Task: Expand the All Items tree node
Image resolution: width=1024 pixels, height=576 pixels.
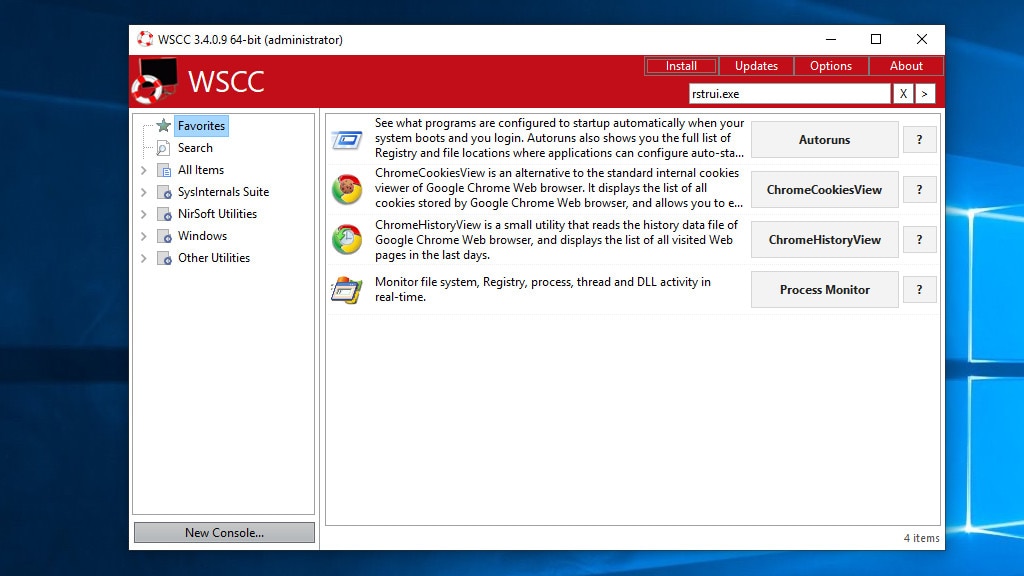Action: (x=144, y=169)
